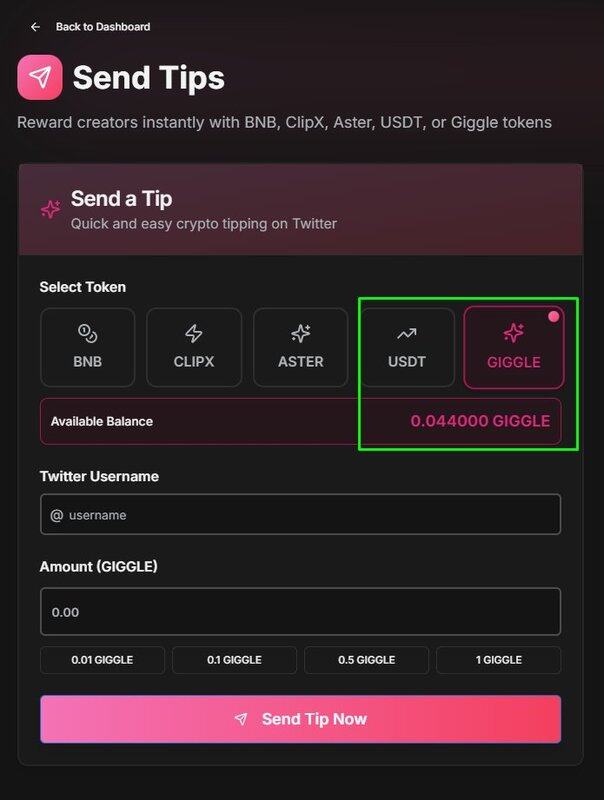Pick USDT as the token

(407, 347)
